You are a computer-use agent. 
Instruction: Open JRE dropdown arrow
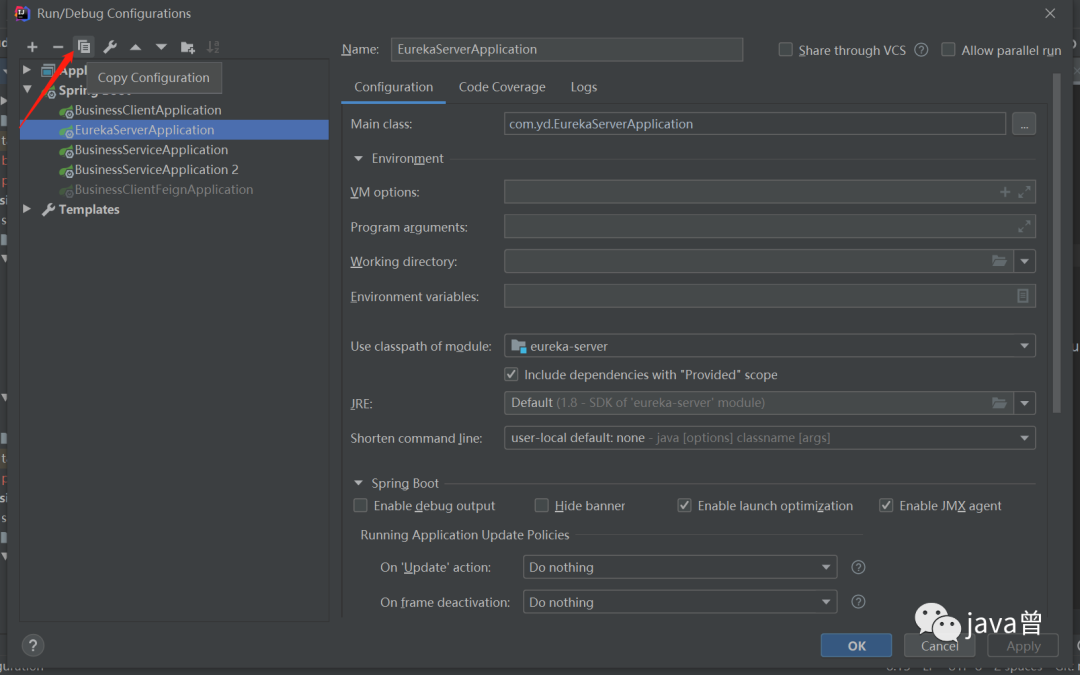[x=1025, y=403]
